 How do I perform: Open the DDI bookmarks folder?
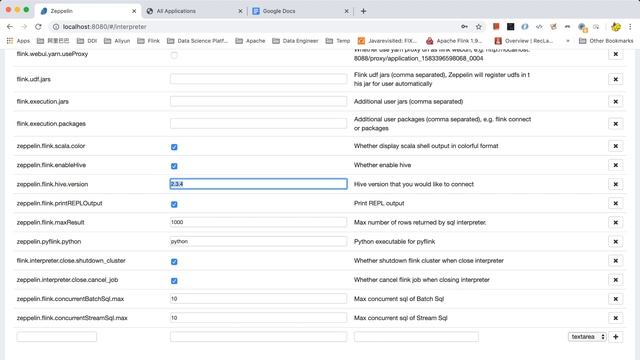[x=87, y=41]
